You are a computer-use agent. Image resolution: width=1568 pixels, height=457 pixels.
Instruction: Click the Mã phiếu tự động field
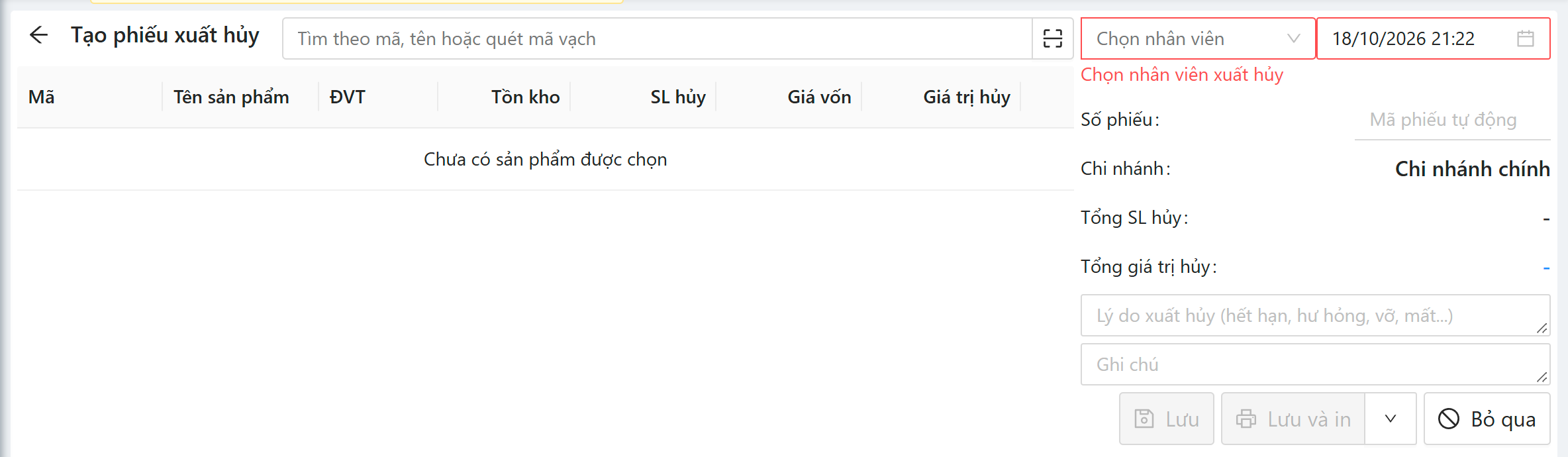(1452, 120)
